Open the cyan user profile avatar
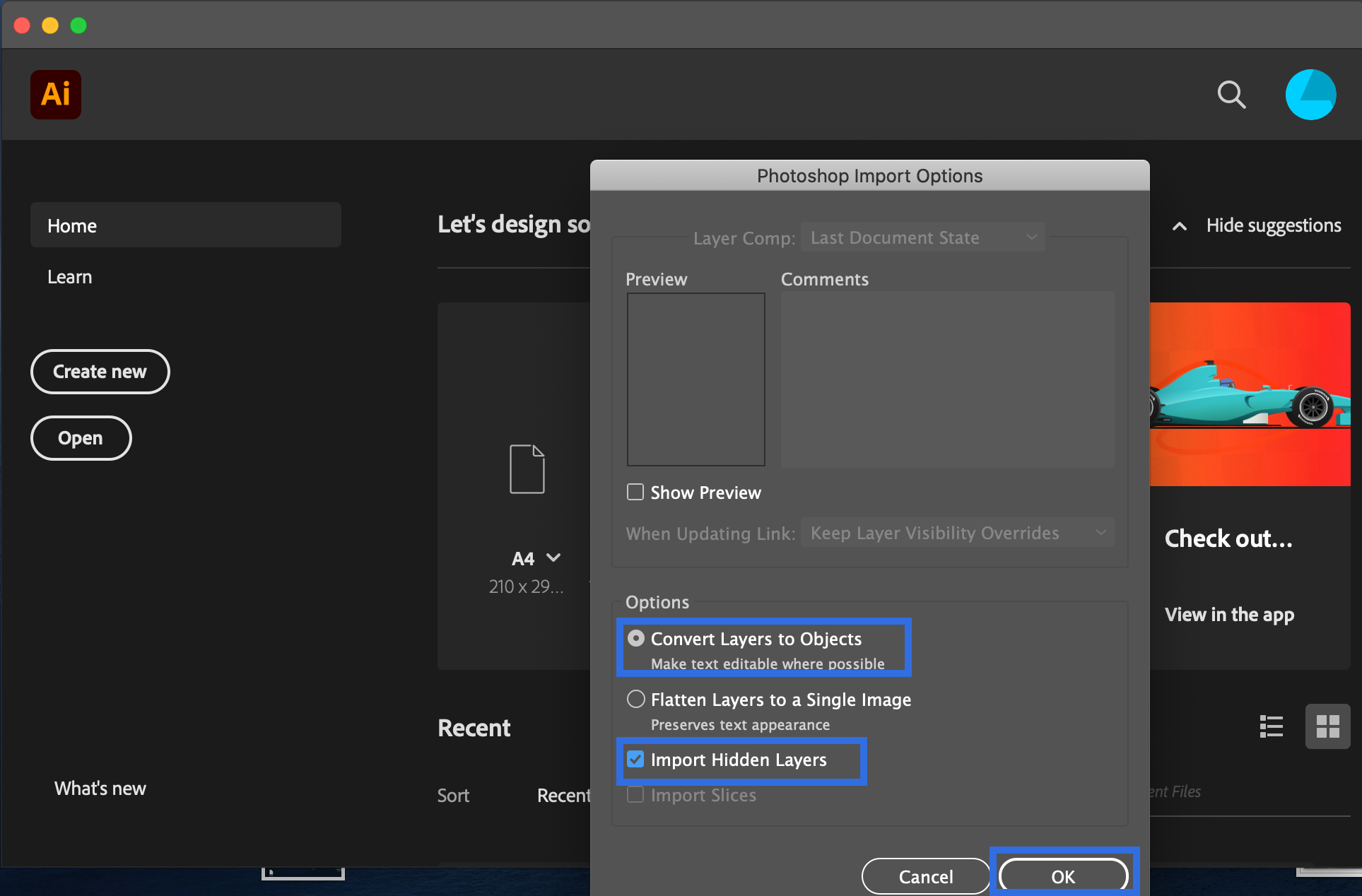This screenshot has height=896, width=1362. click(x=1310, y=95)
